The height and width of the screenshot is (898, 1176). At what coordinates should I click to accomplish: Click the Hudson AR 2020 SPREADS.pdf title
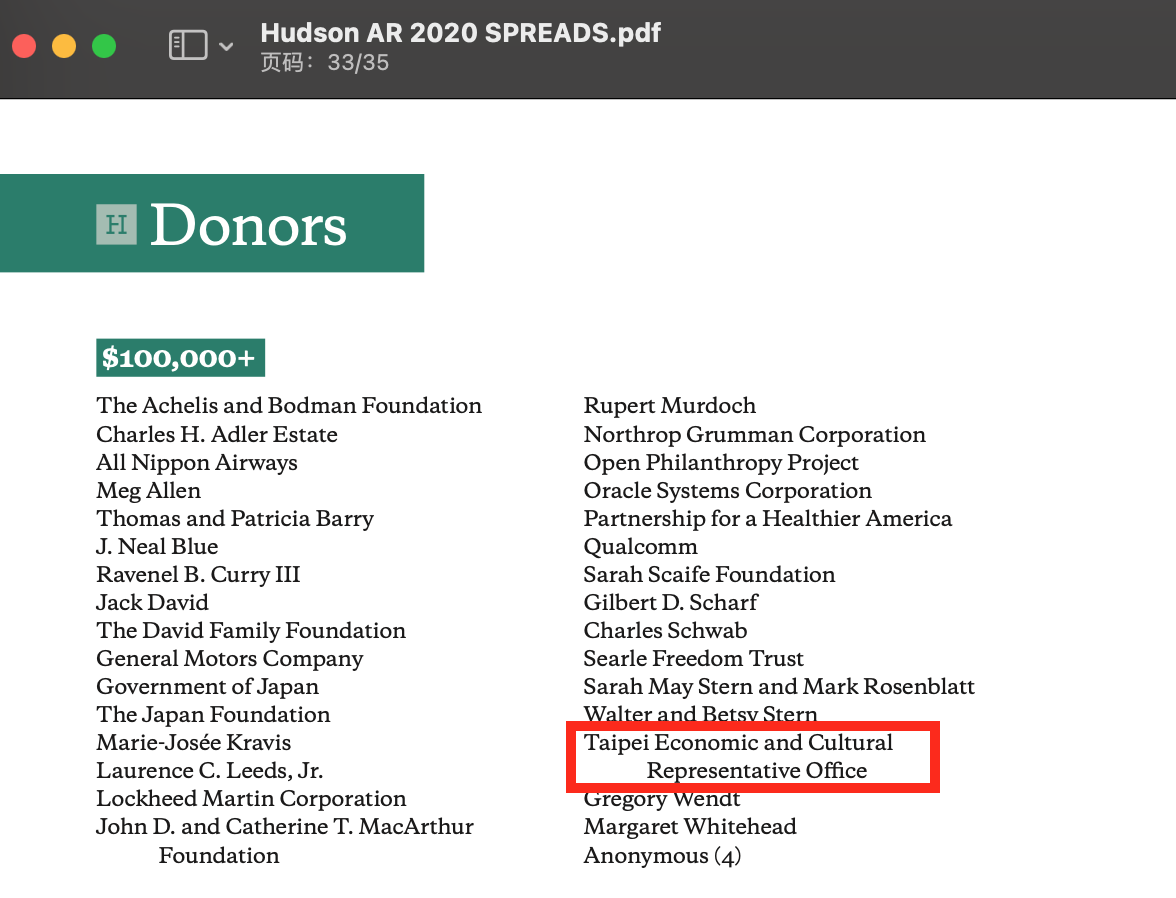[460, 32]
